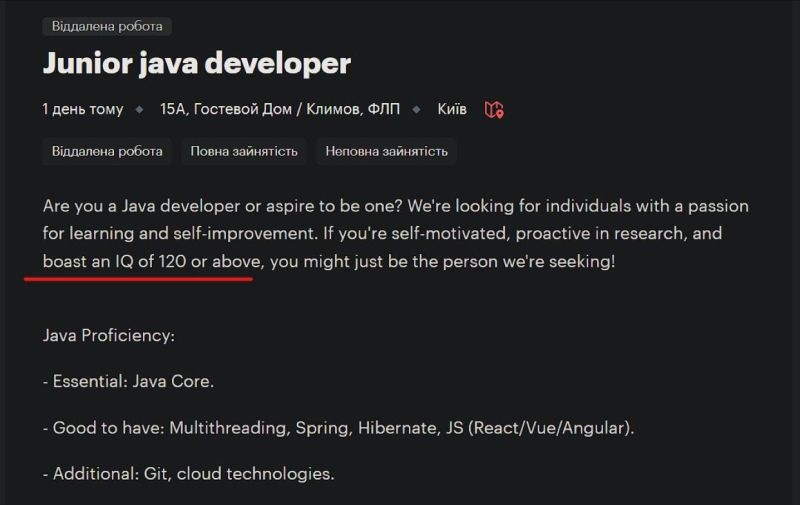The image size is (800, 505).
Task: Click the 'Київ' city link
Action: 452,109
